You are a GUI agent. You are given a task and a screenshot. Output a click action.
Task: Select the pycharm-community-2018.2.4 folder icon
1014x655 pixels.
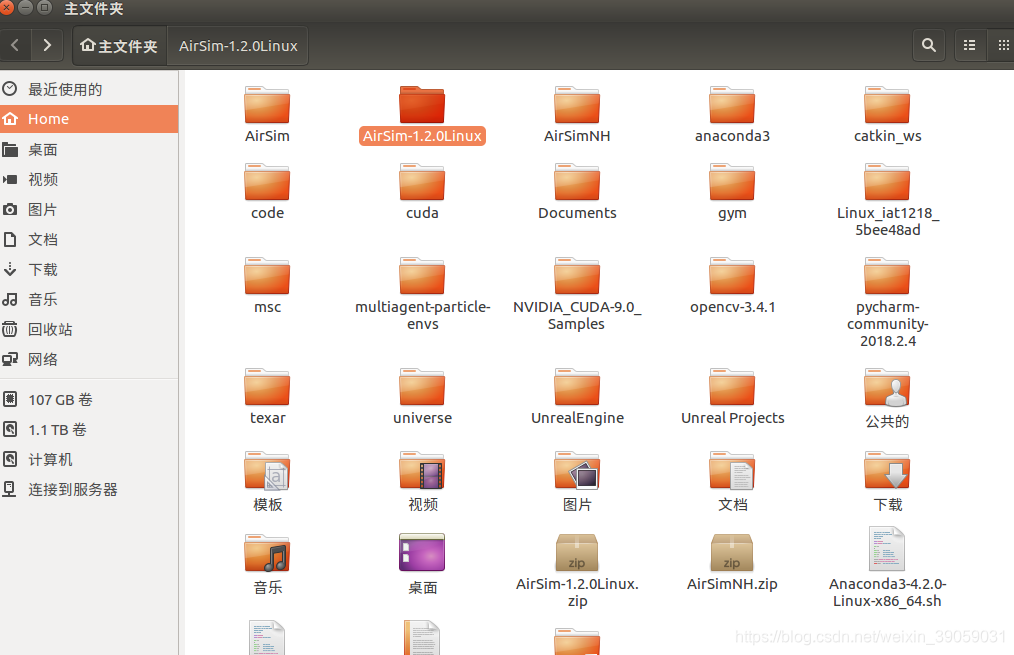coord(887,276)
